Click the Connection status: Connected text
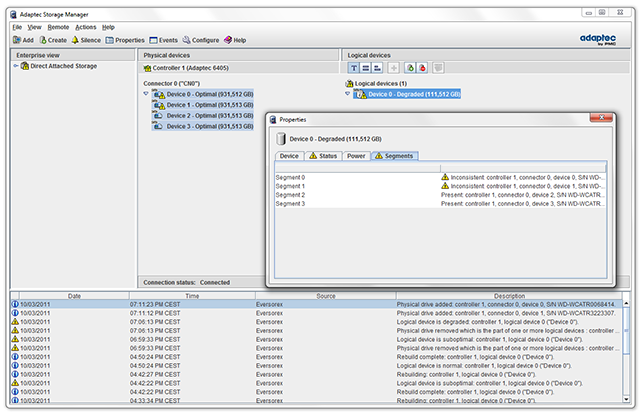This screenshot has height=414, width=640. coord(187,283)
